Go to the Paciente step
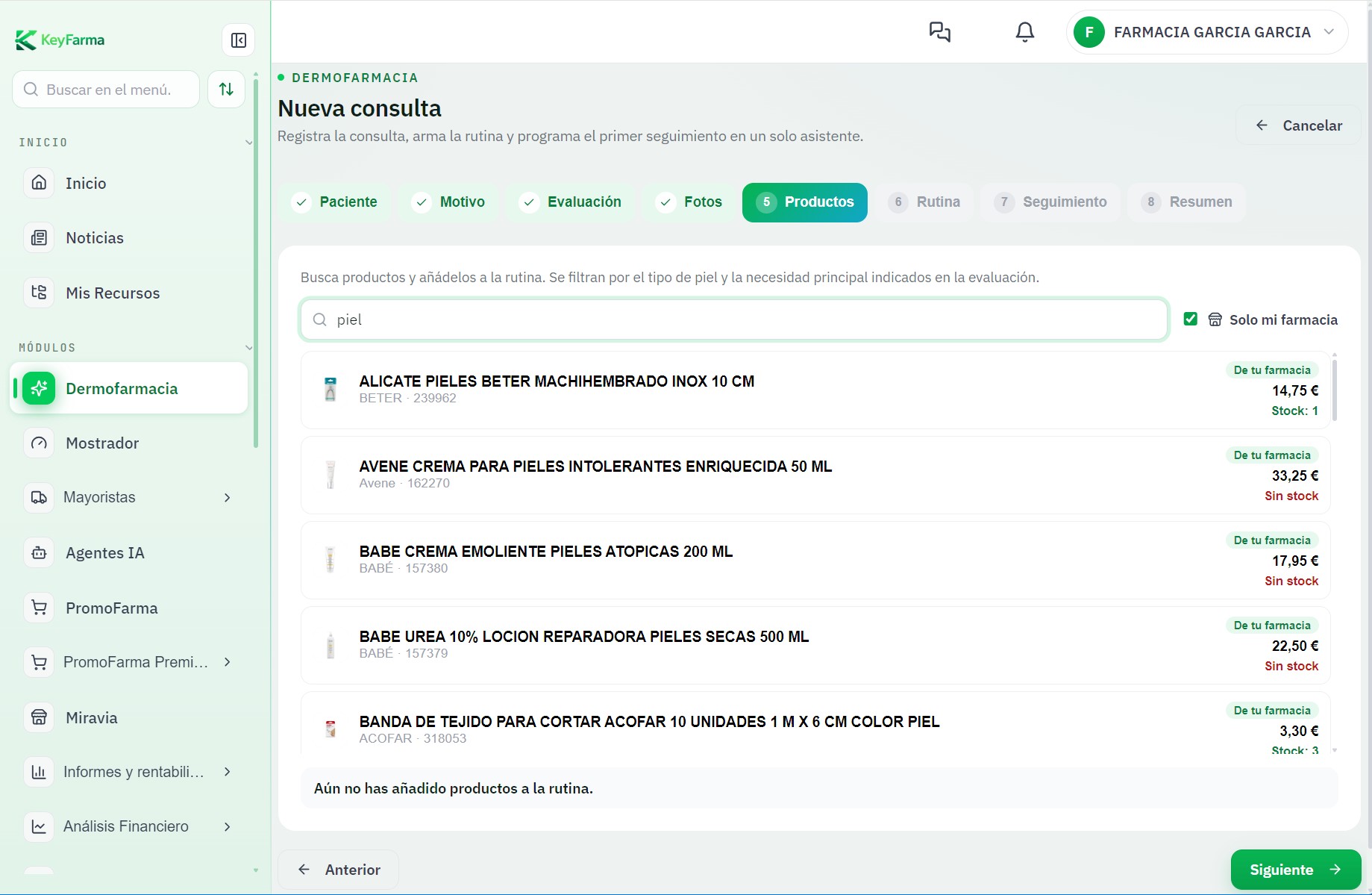The image size is (1372, 895). coord(334,202)
